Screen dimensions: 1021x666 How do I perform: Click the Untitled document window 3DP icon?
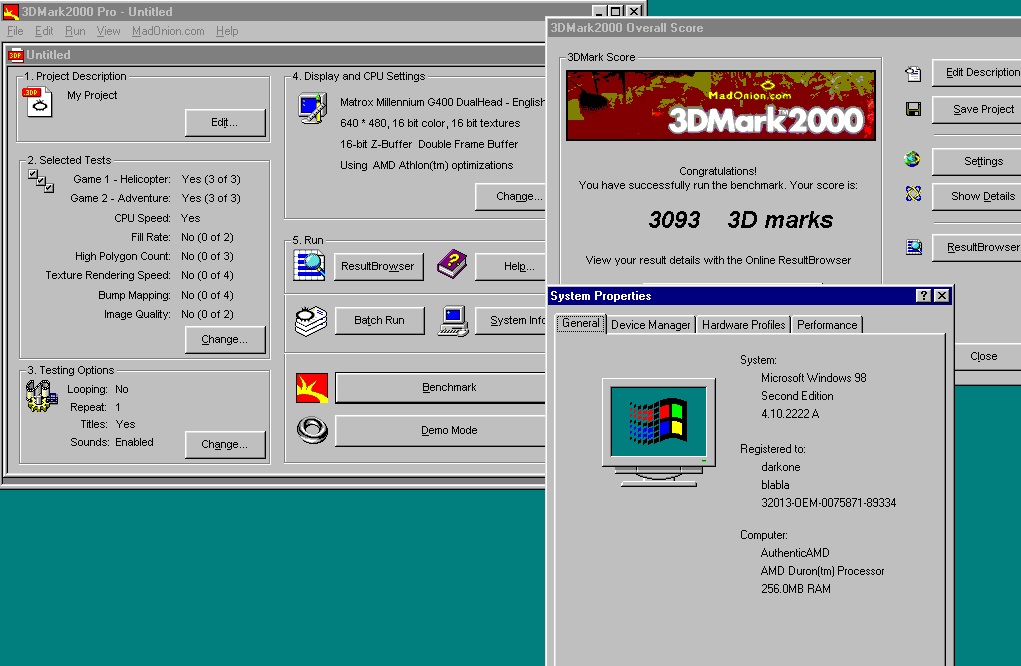click(16, 55)
